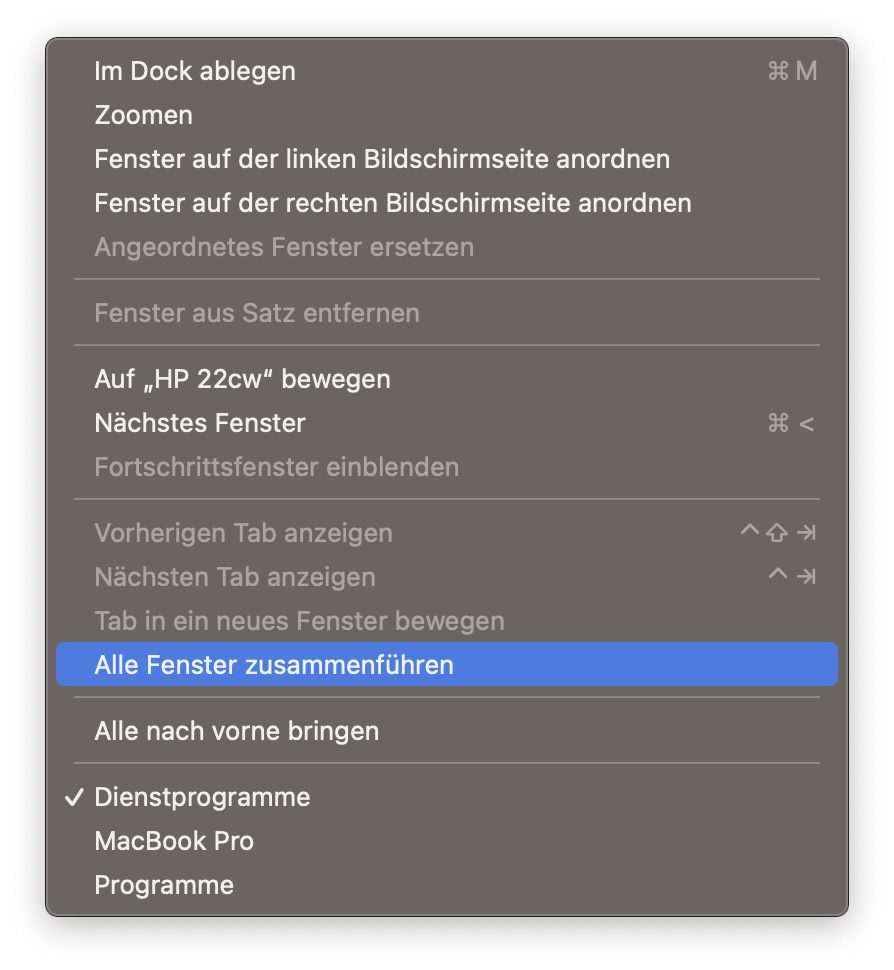Switch to the MacBook Pro window
Viewport: 894px width, 970px height.
pyautogui.click(x=174, y=842)
